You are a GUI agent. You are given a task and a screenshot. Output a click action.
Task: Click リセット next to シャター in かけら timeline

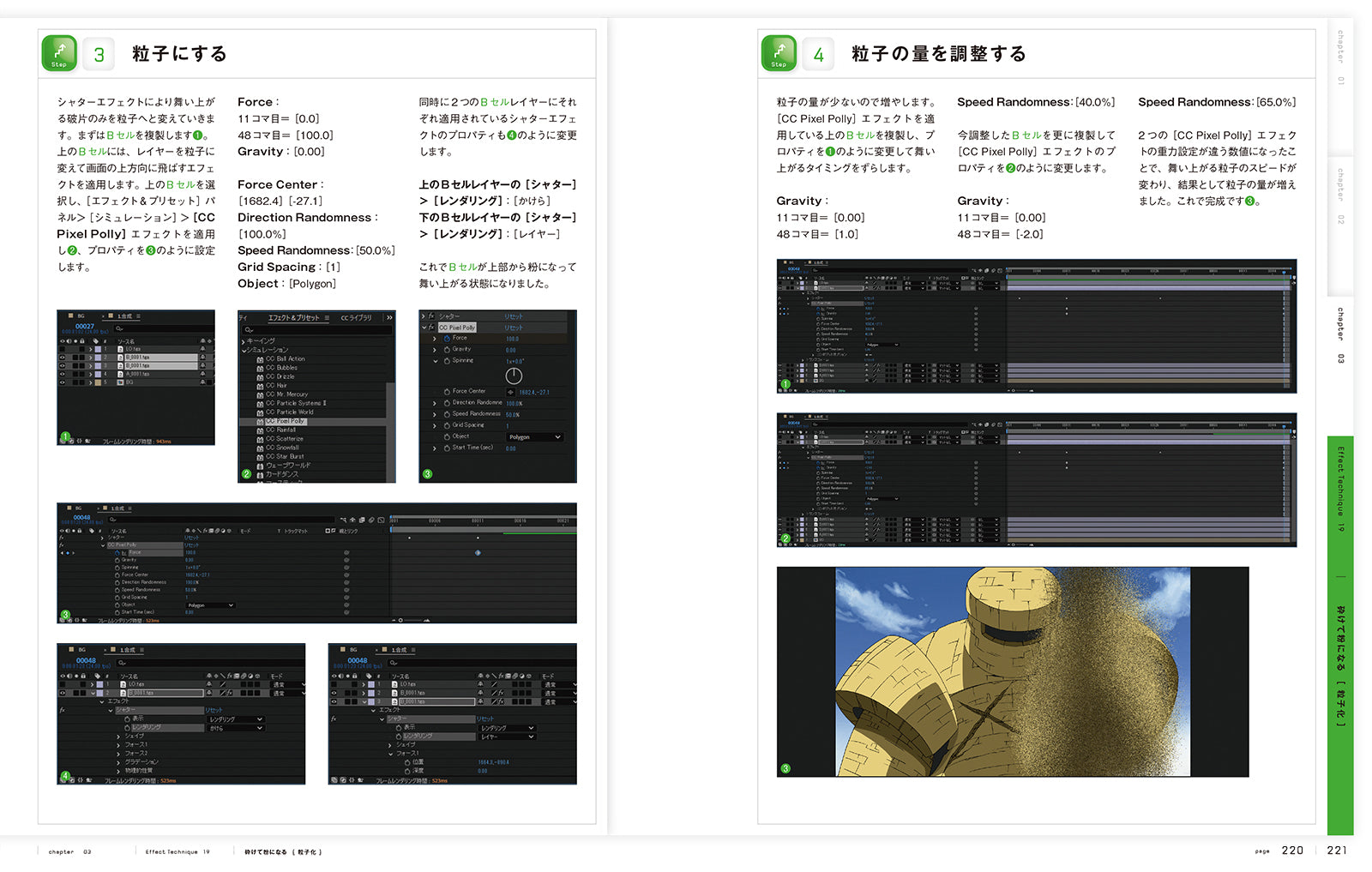pyautogui.click(x=214, y=710)
